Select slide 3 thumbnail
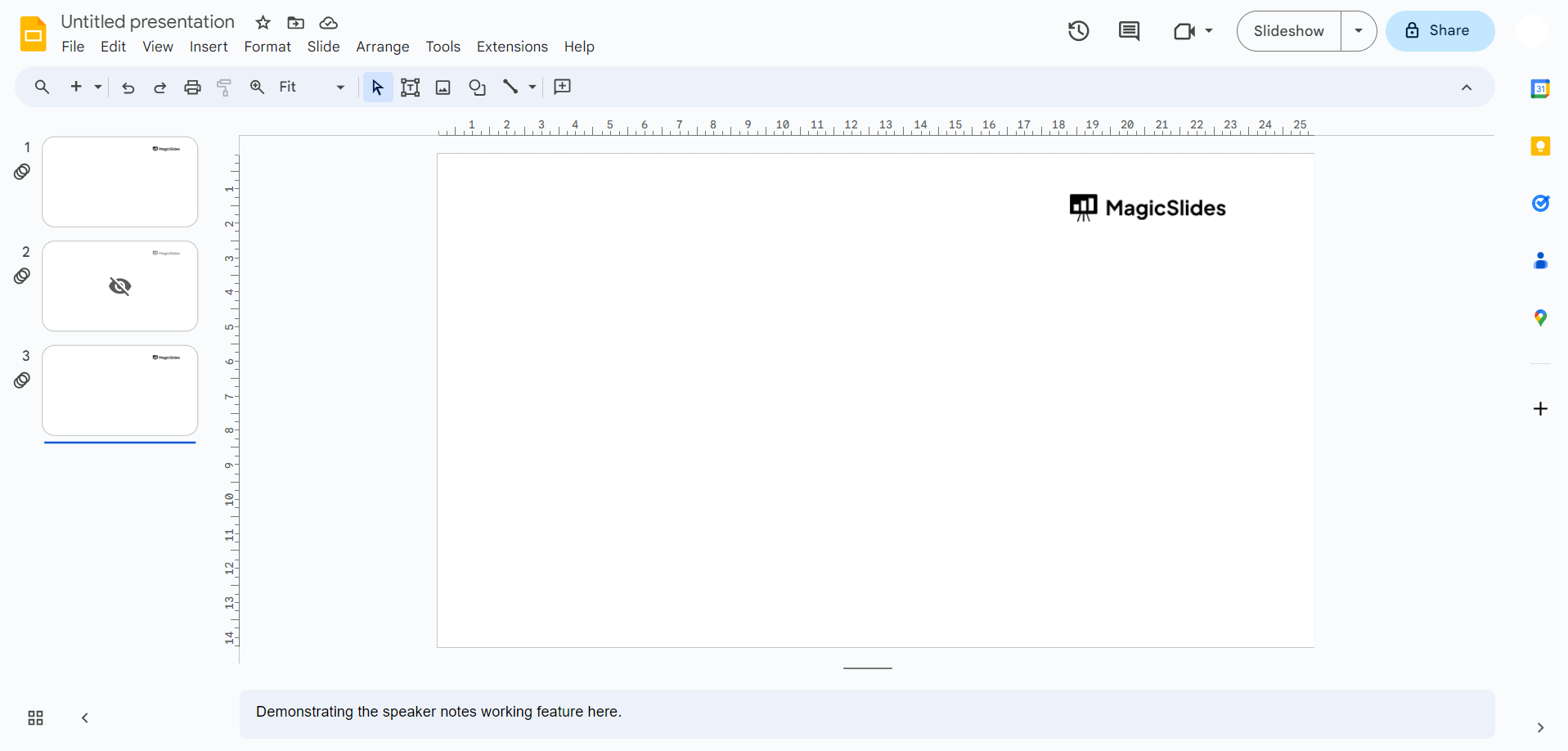Image resolution: width=1568 pixels, height=751 pixels. tap(120, 390)
